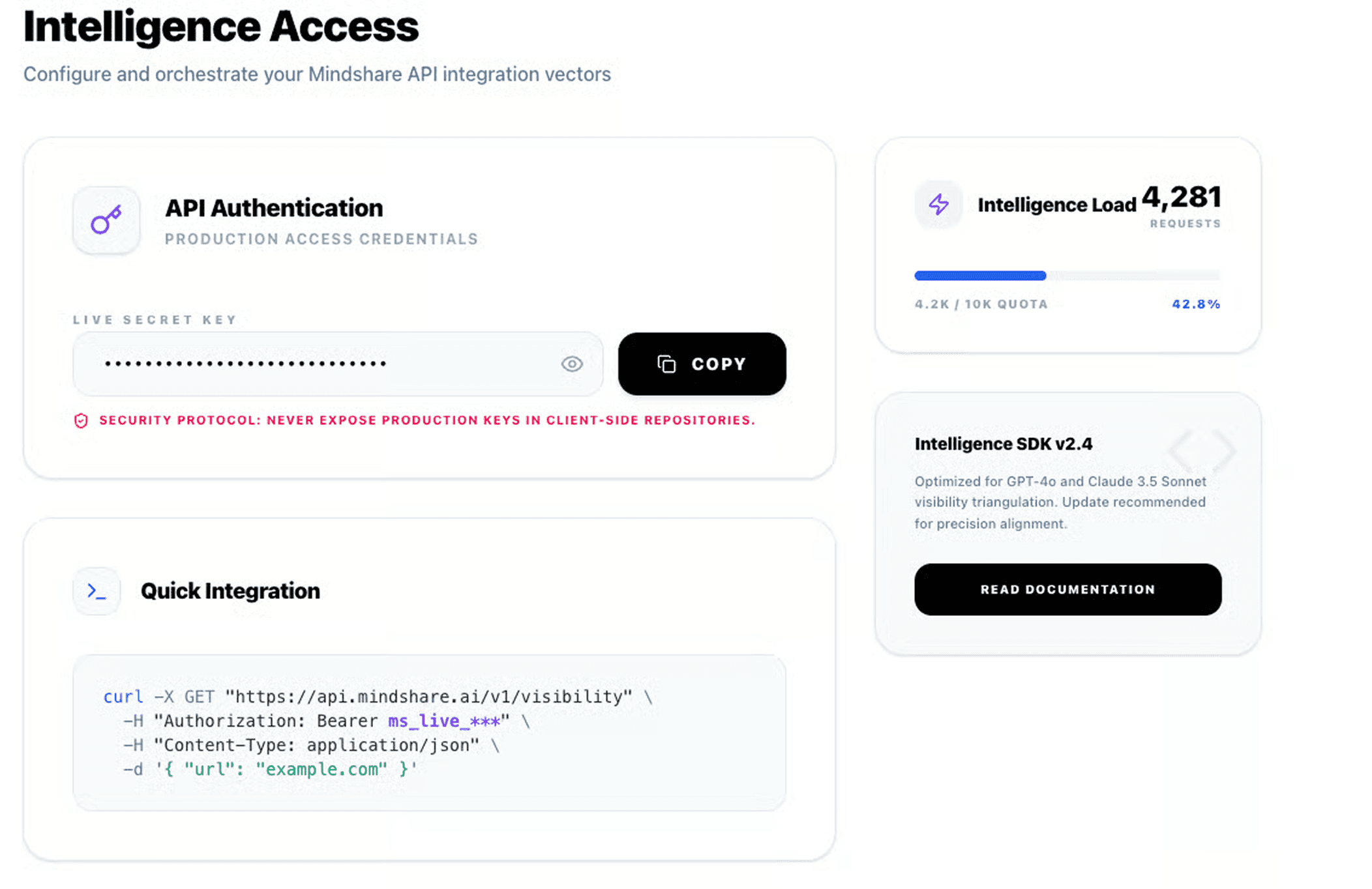This screenshot has width=1372, height=889.
Task: Reveal the secret key with the eye icon
Action: [x=572, y=364]
